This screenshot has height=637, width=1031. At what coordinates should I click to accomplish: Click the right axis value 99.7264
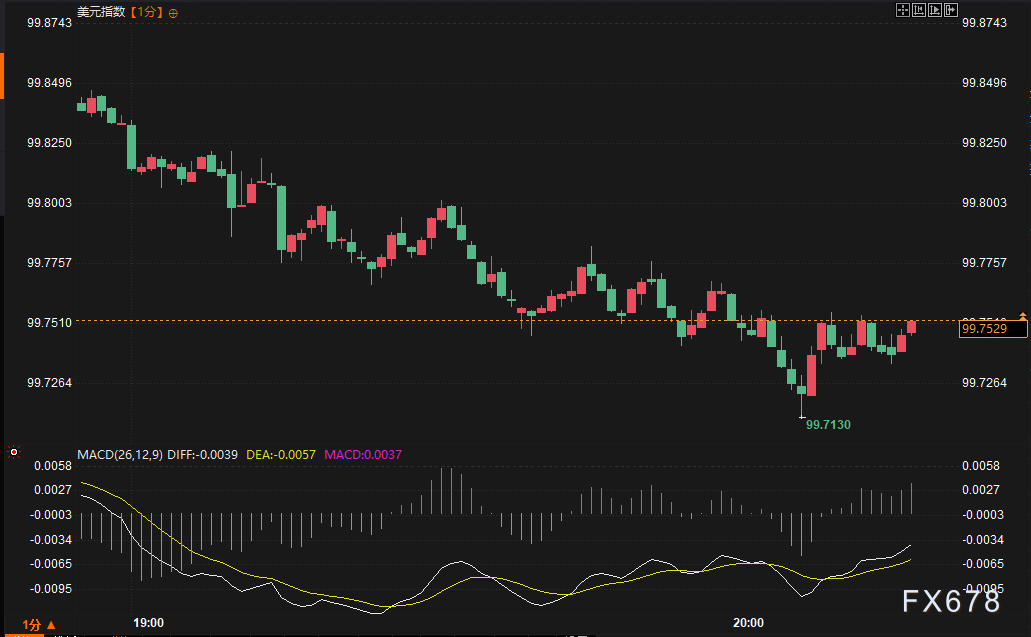(984, 383)
